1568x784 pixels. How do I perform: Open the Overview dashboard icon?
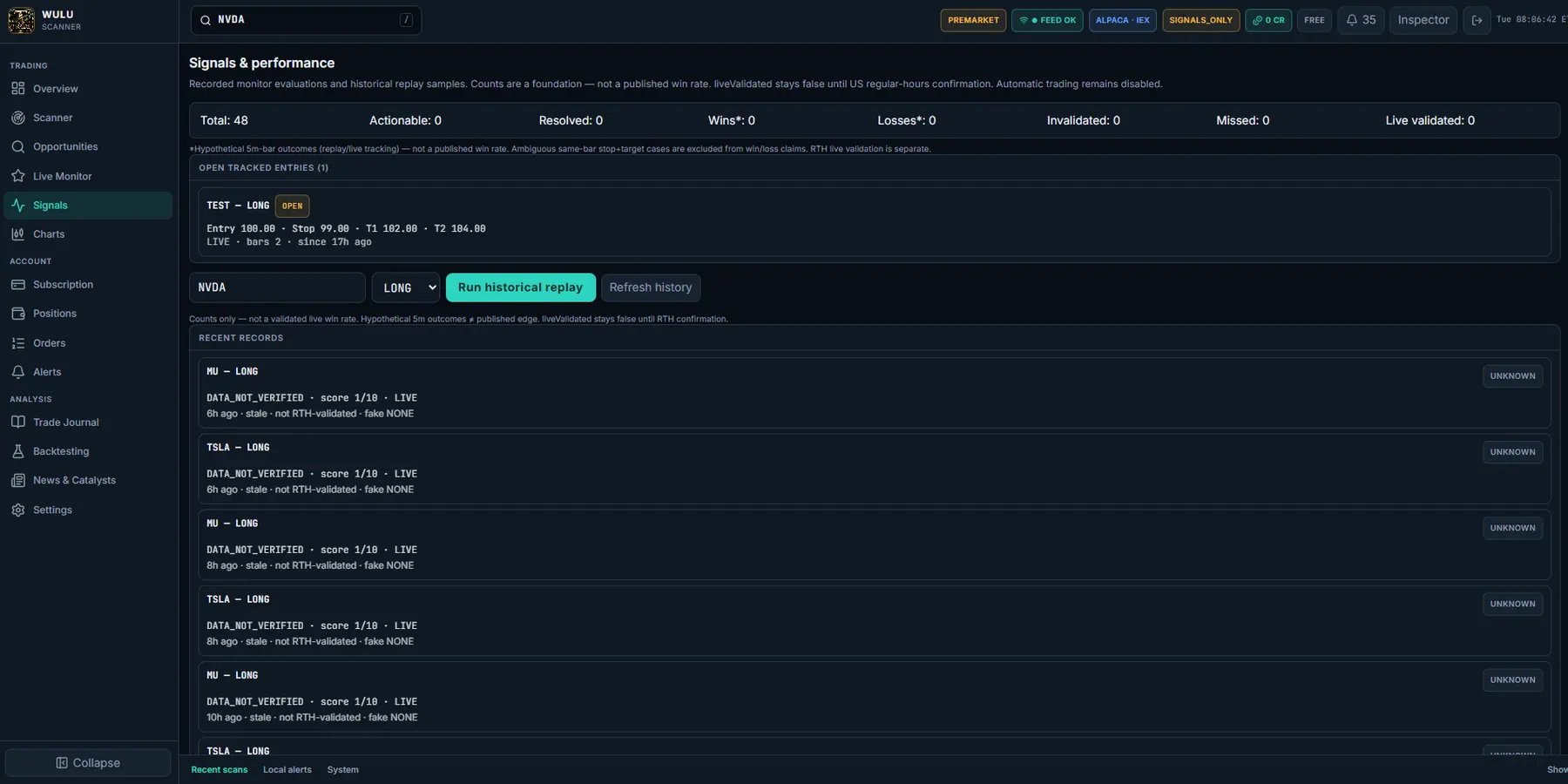click(x=18, y=89)
